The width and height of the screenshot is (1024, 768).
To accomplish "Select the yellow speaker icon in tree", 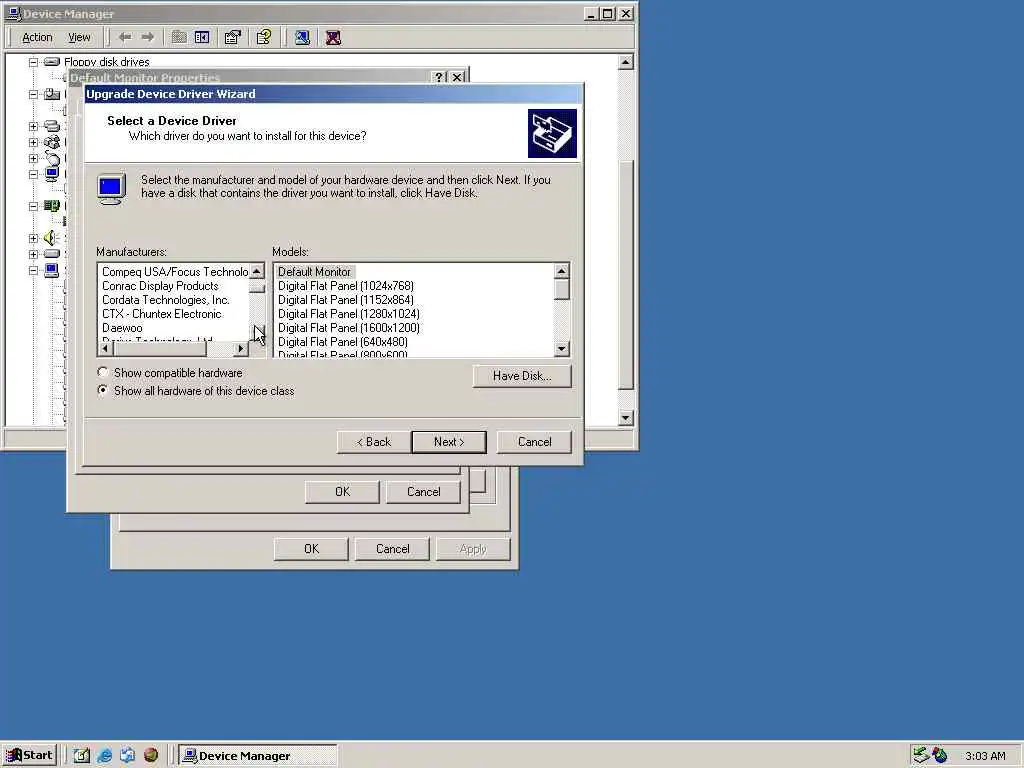I will click(51, 238).
